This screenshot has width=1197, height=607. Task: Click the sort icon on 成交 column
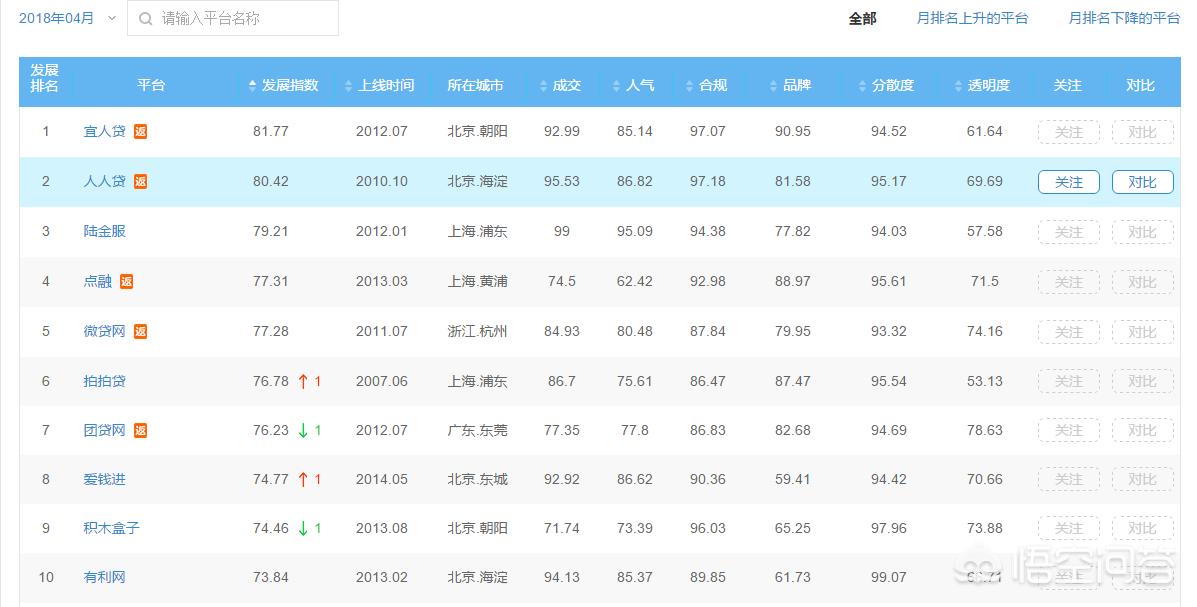pos(540,85)
